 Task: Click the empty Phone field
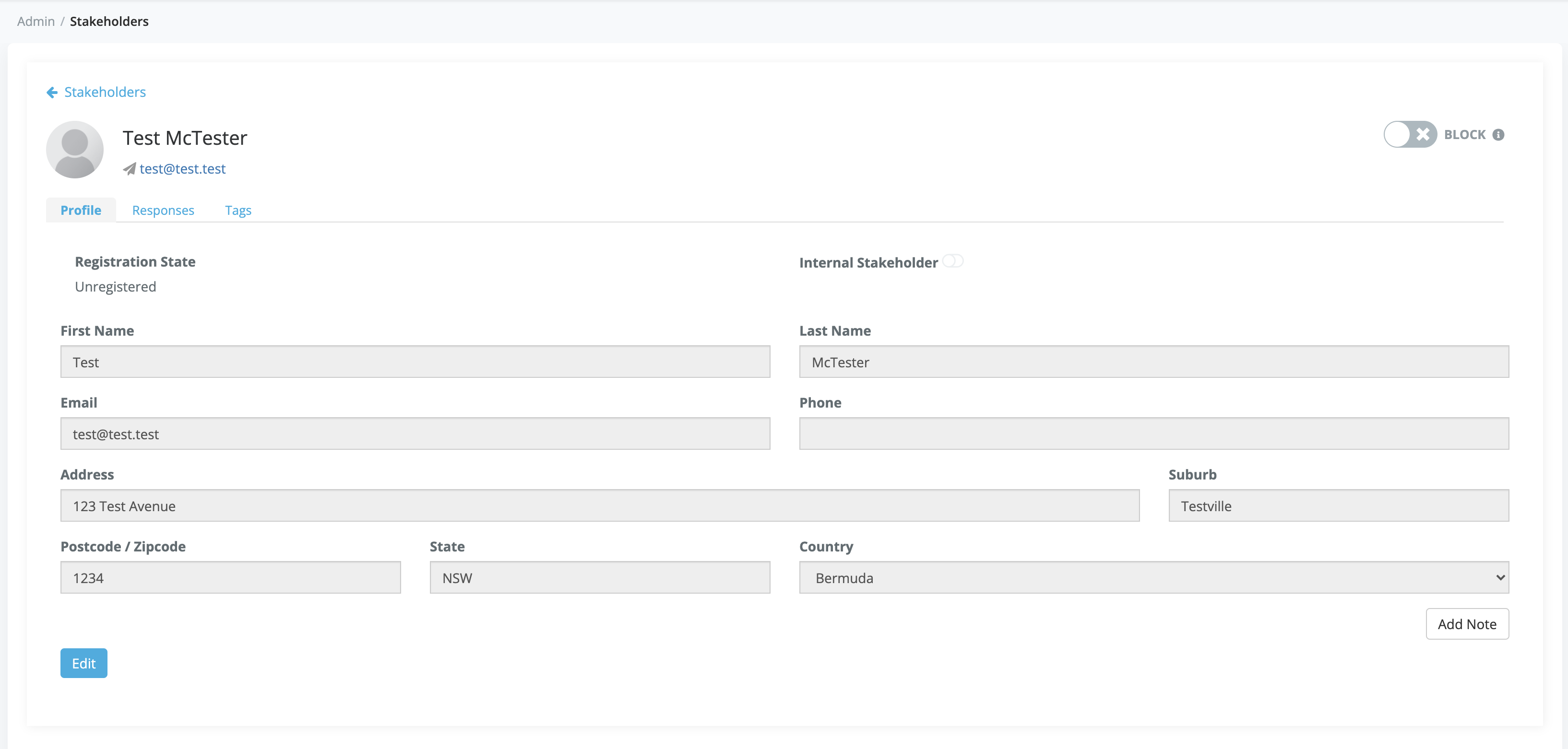[1153, 434]
